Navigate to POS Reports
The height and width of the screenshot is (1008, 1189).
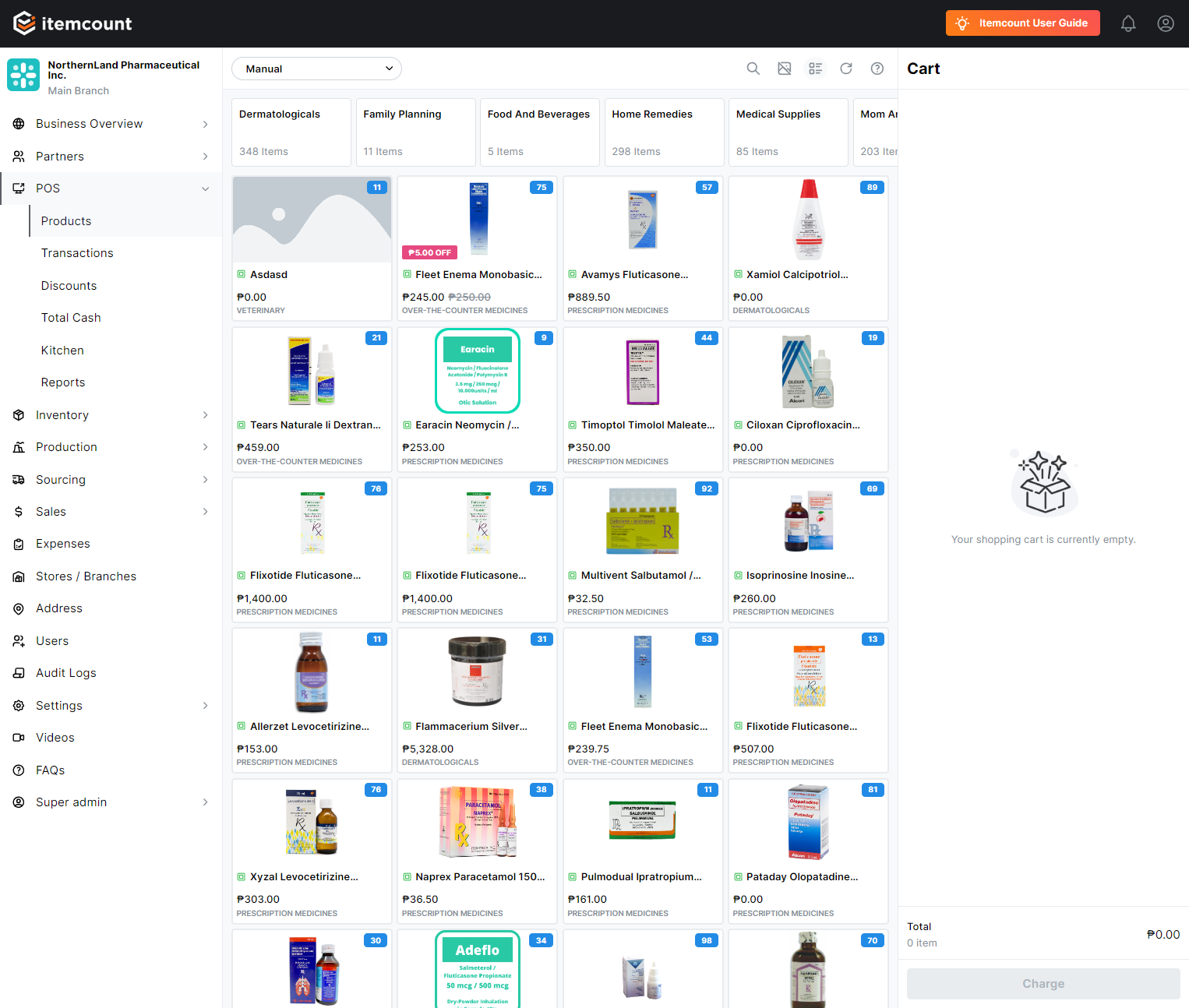tap(63, 382)
